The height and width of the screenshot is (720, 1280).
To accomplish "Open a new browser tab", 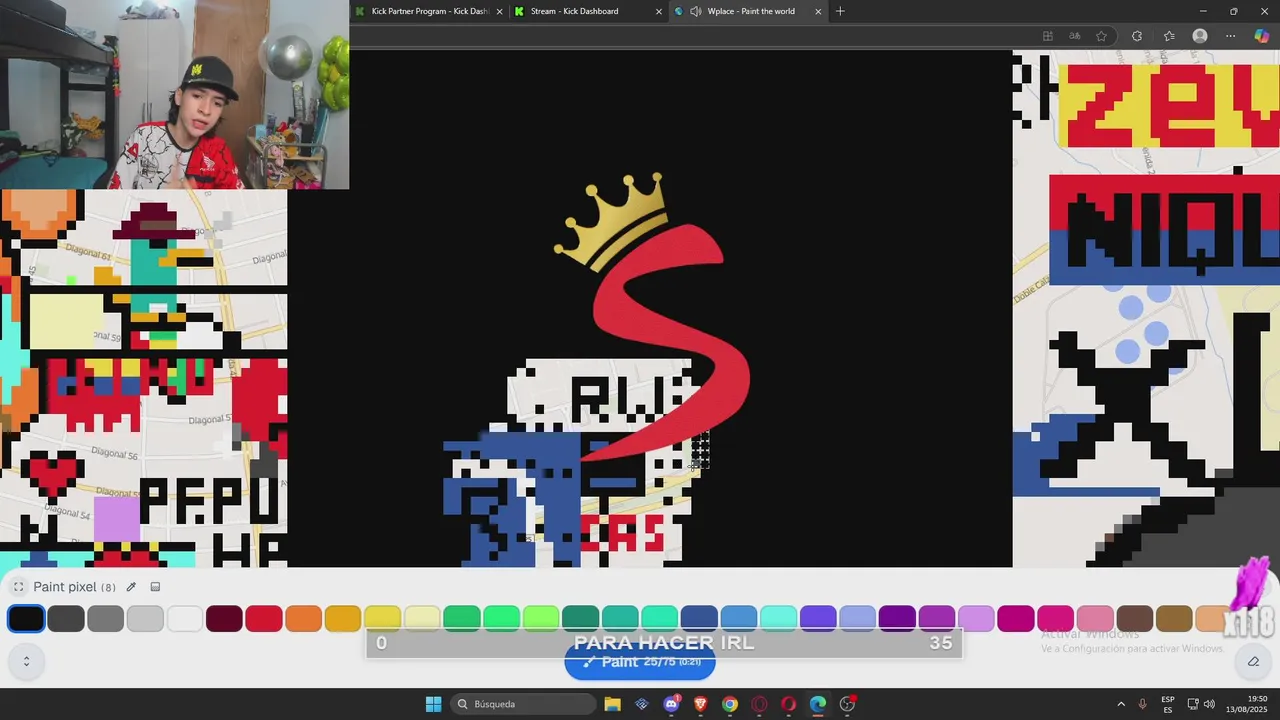I will pos(840,11).
